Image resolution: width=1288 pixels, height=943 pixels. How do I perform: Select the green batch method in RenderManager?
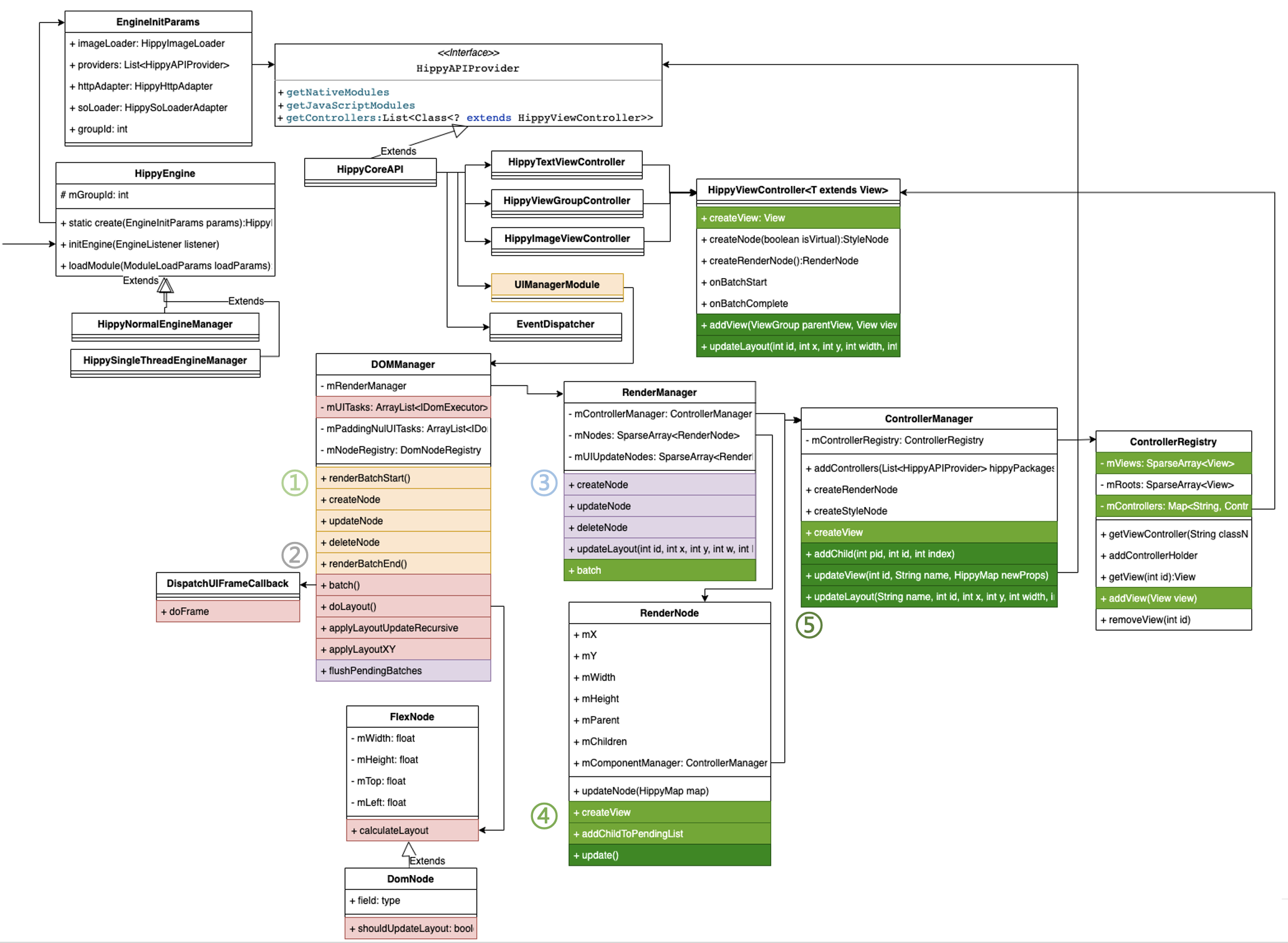(660, 571)
